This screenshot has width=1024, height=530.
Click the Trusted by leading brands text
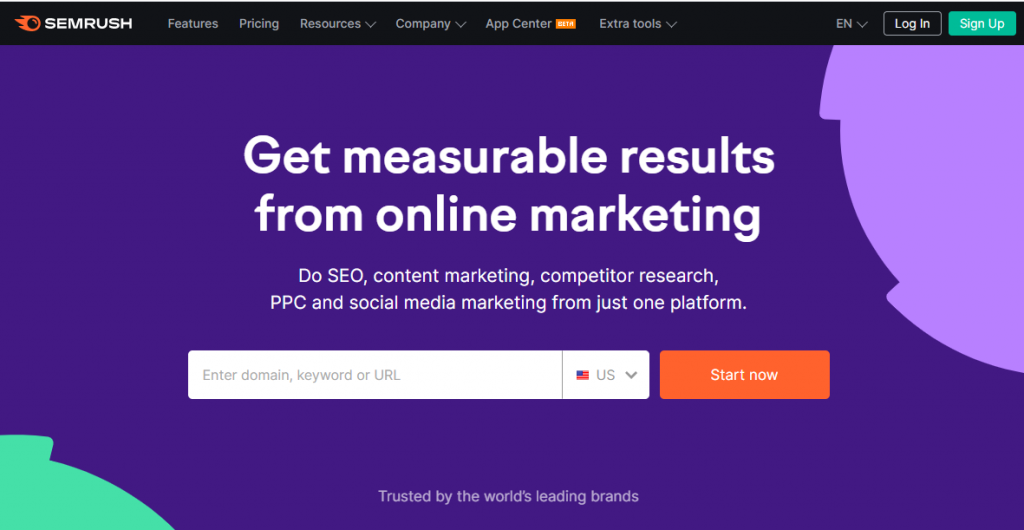[x=508, y=496]
